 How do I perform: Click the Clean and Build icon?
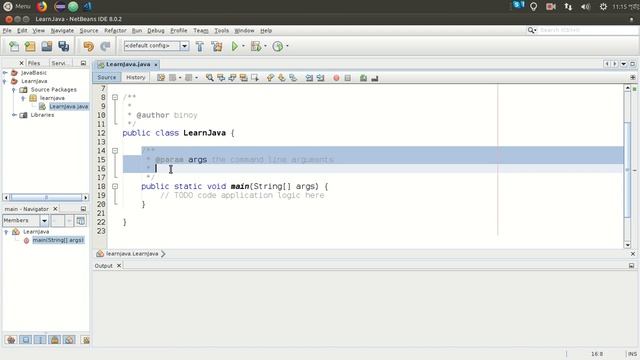(x=217, y=46)
